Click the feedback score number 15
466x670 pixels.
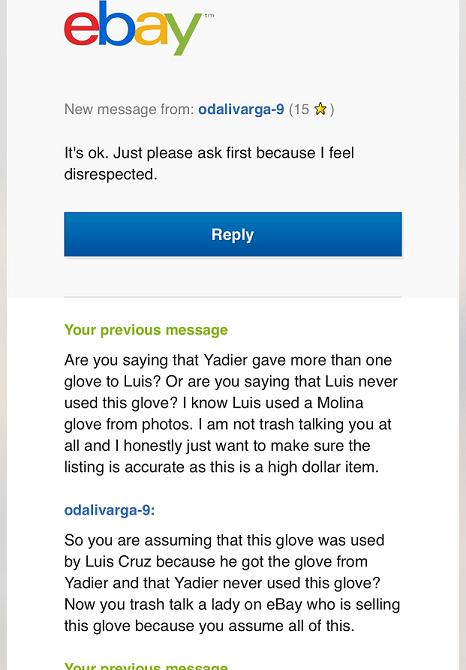302,109
